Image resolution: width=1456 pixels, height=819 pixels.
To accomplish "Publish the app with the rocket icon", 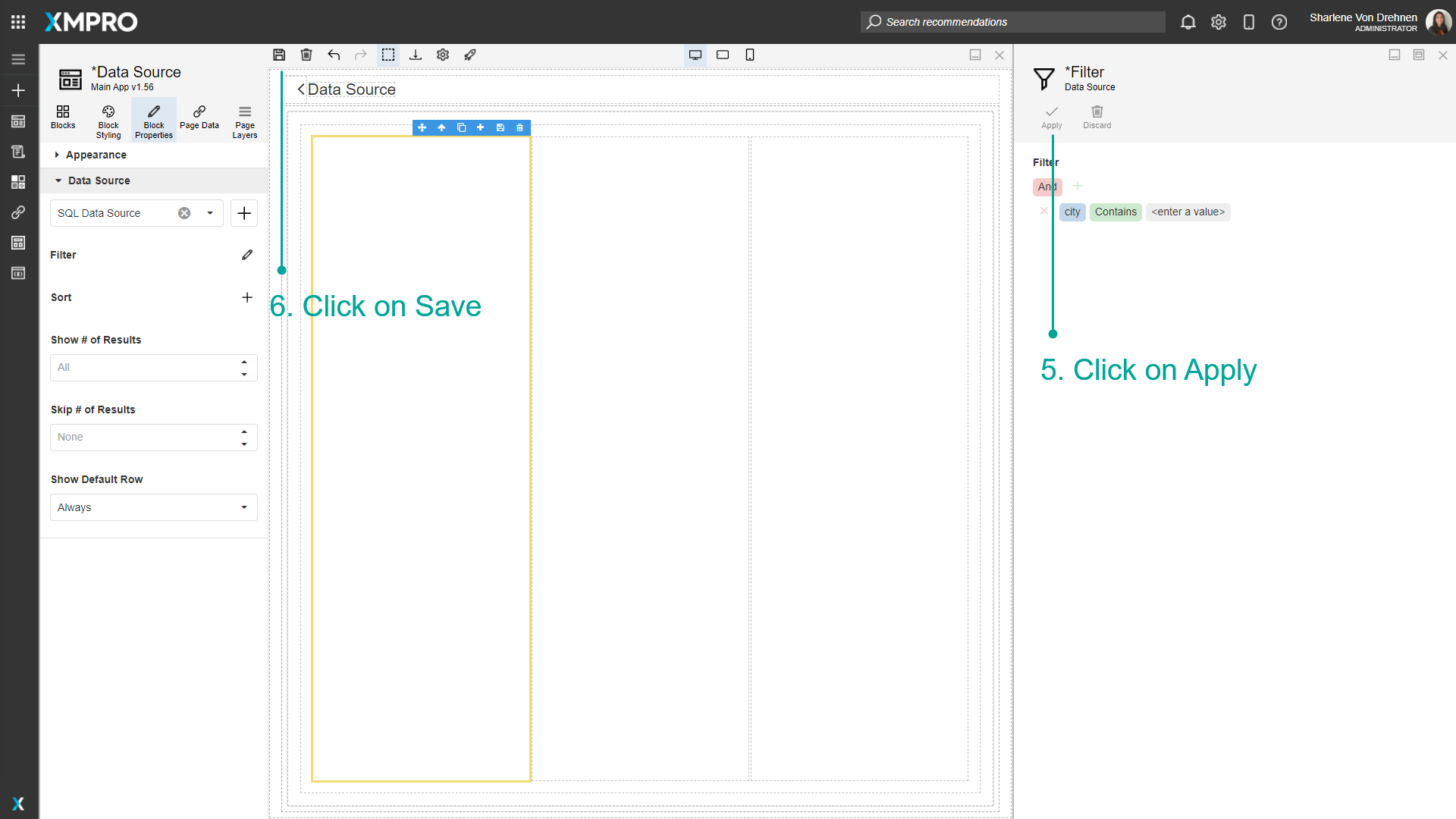I will [x=469, y=55].
